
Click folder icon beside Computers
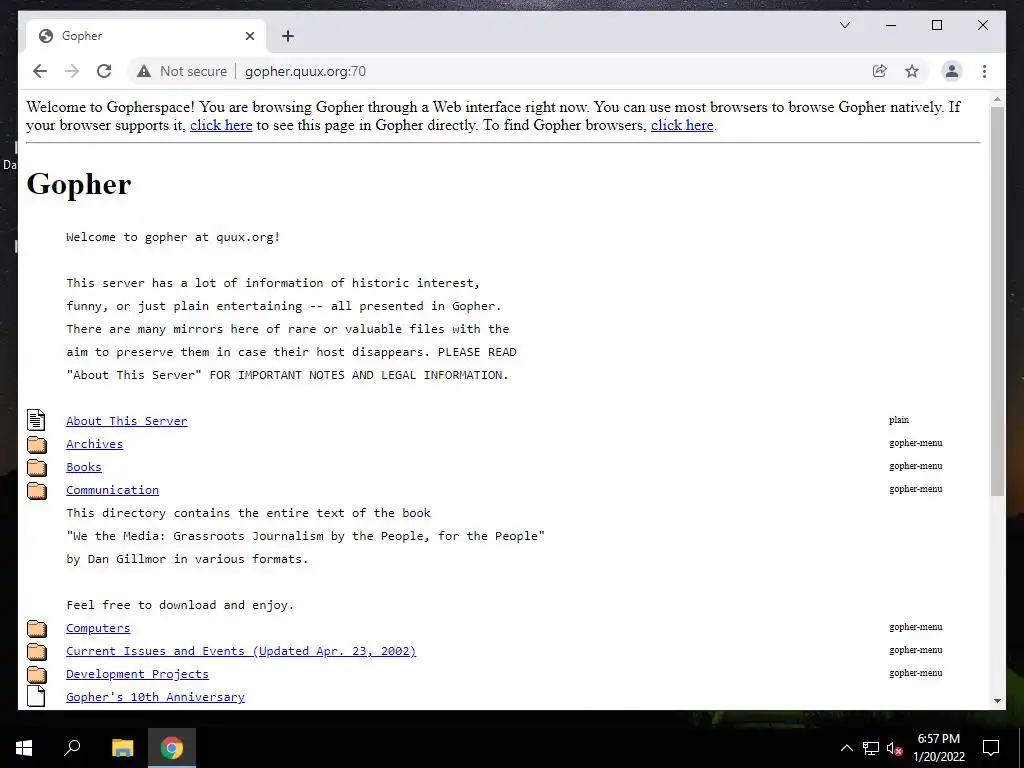pyautogui.click(x=37, y=628)
